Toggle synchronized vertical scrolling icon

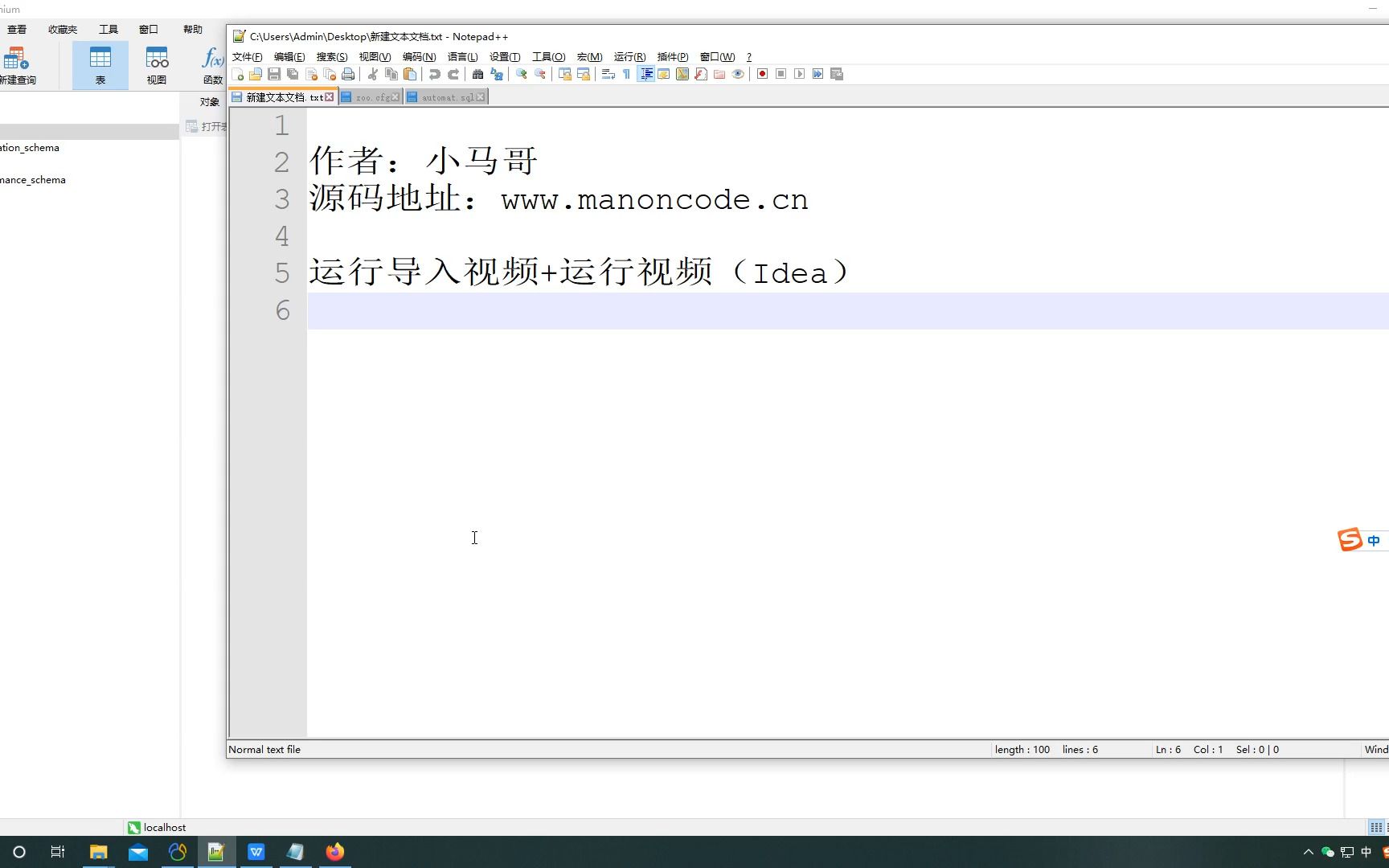[565, 74]
